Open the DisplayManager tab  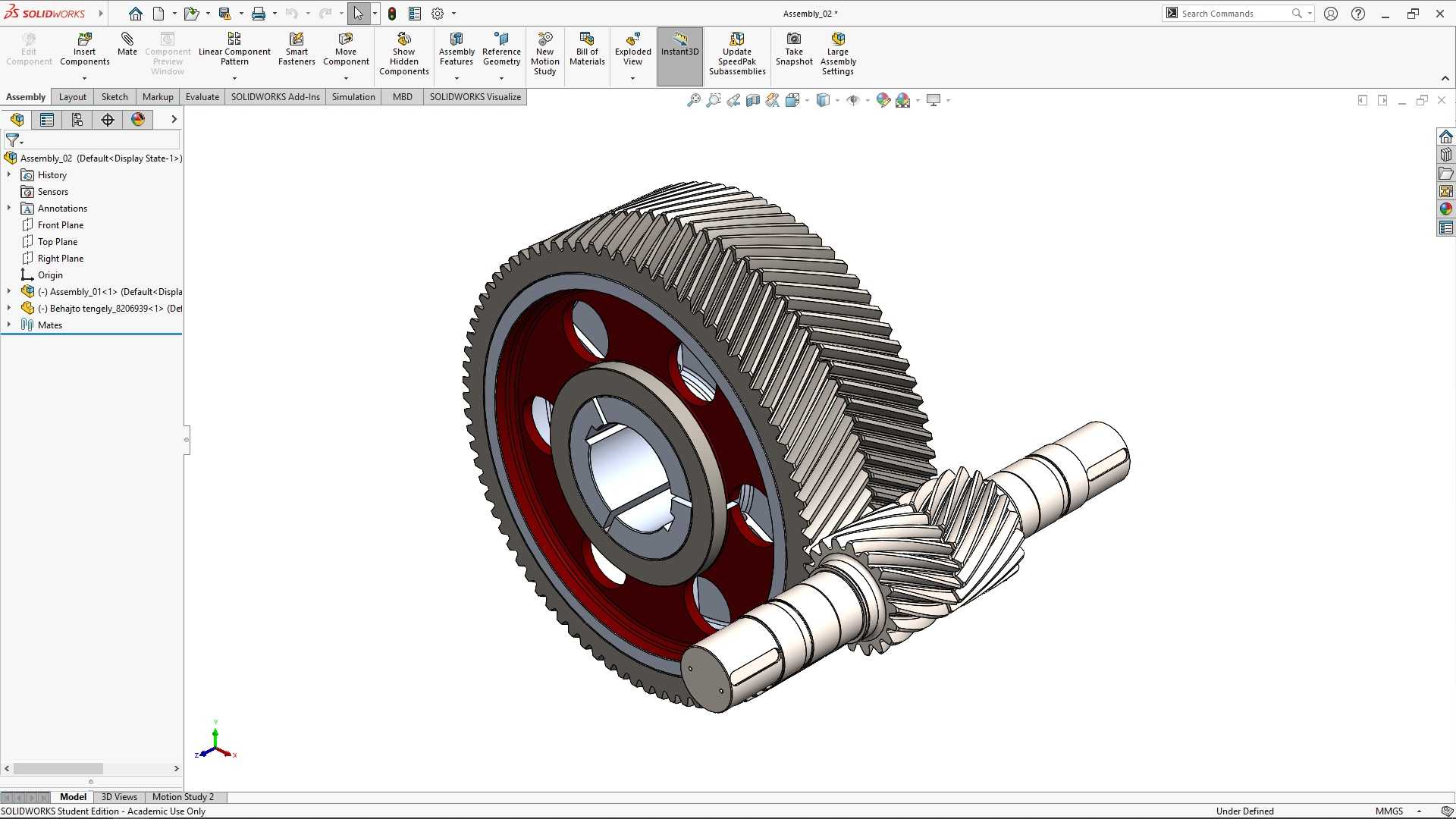tap(138, 120)
